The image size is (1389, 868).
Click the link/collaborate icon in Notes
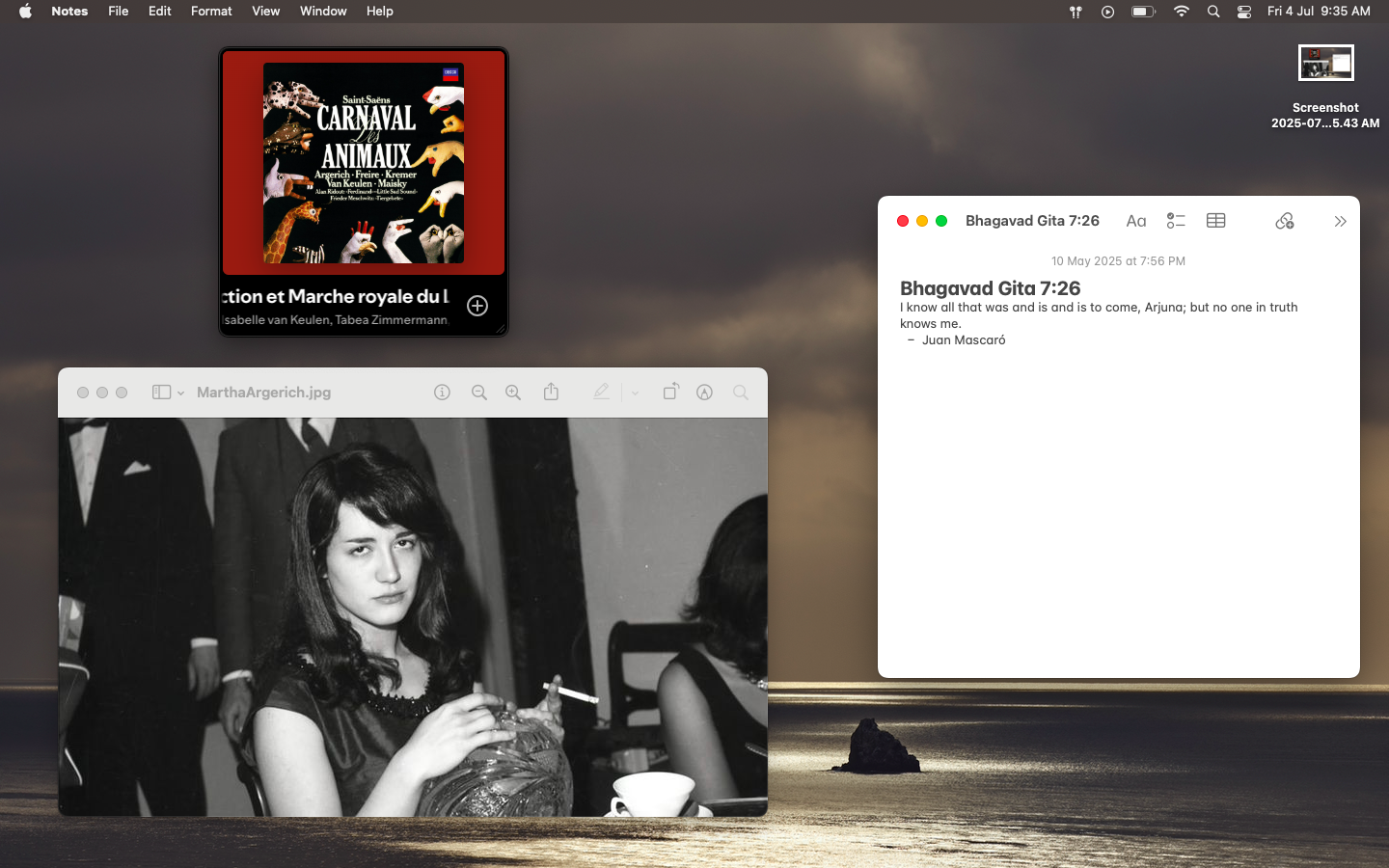pyautogui.click(x=1285, y=221)
